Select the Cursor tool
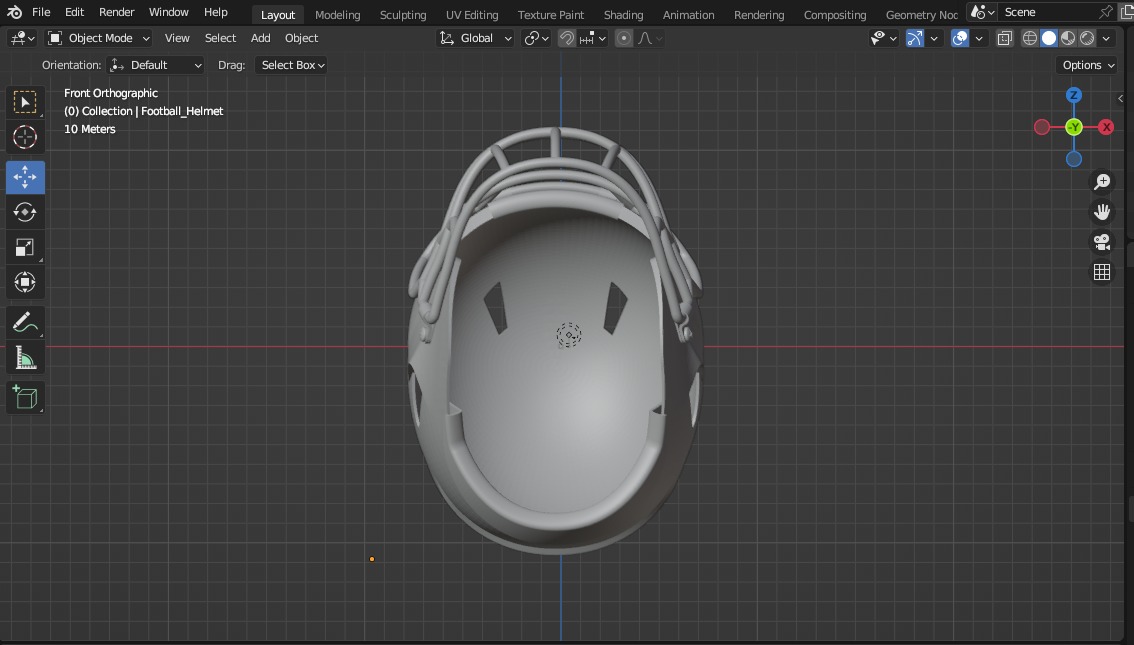Image resolution: width=1134 pixels, height=645 pixels. [x=25, y=137]
